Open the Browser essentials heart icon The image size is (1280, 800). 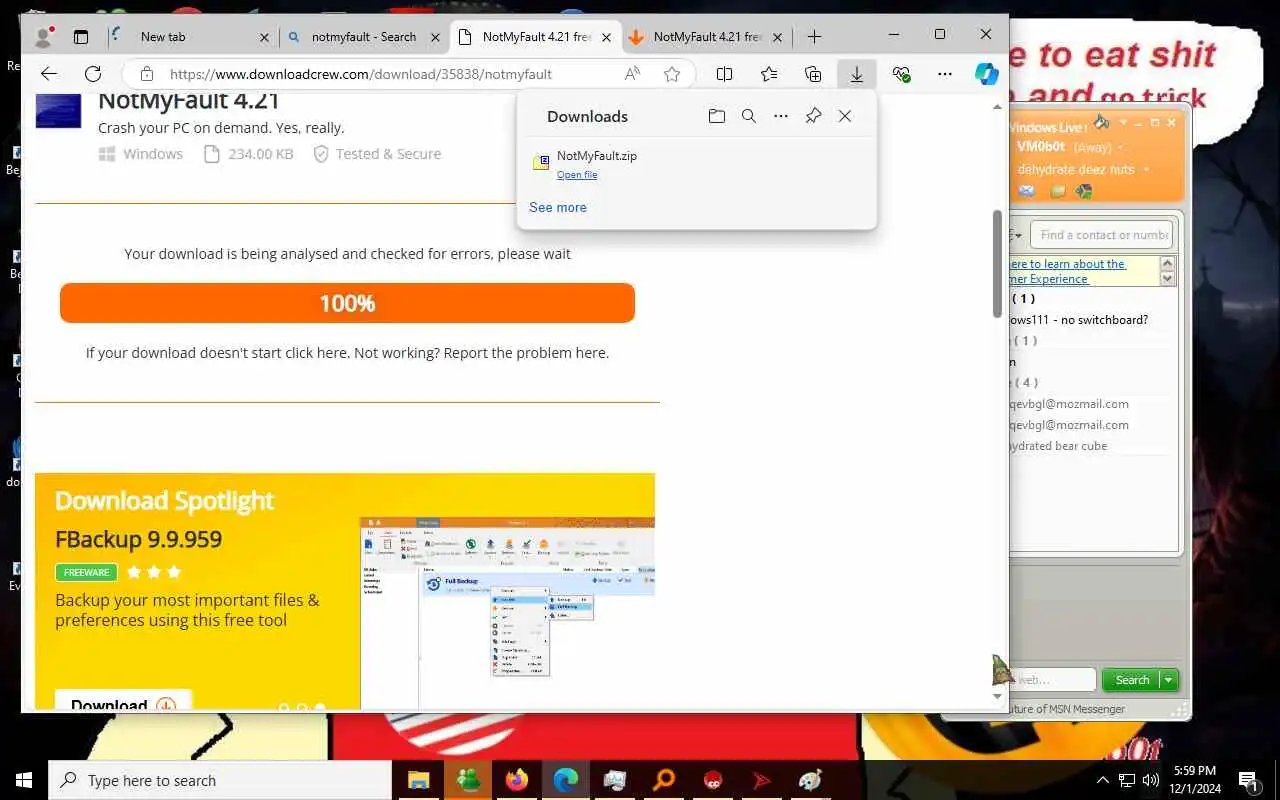[x=901, y=74]
